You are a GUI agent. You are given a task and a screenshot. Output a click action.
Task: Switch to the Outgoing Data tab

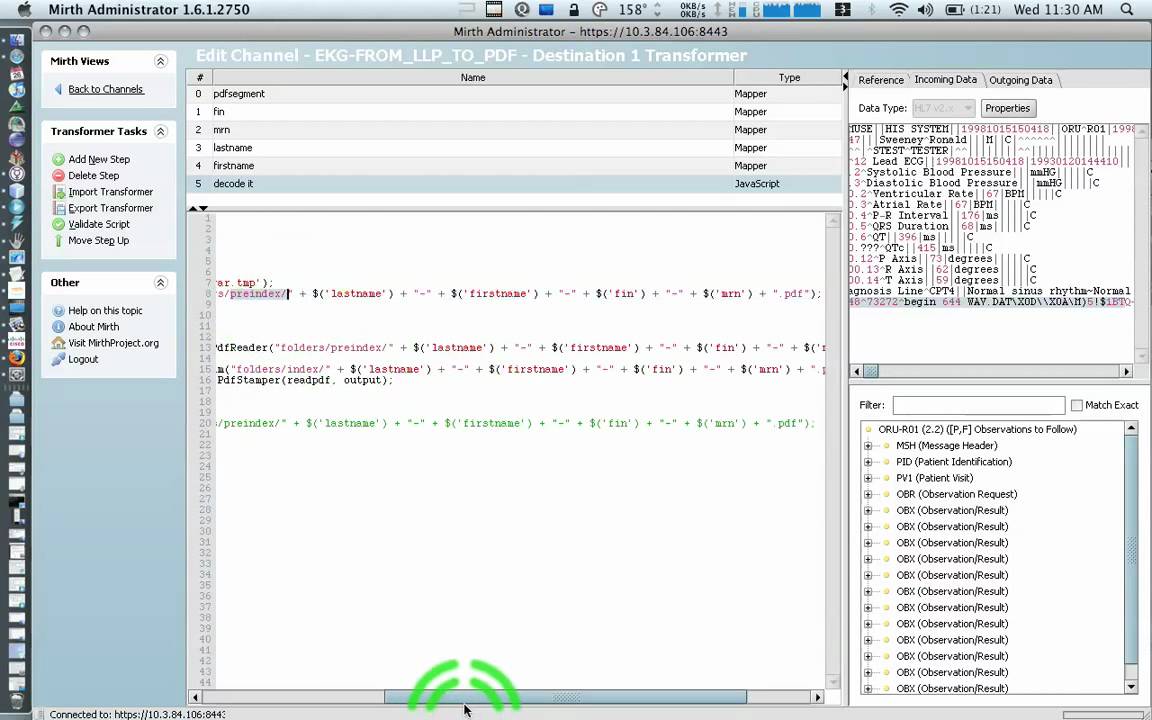(x=1020, y=80)
